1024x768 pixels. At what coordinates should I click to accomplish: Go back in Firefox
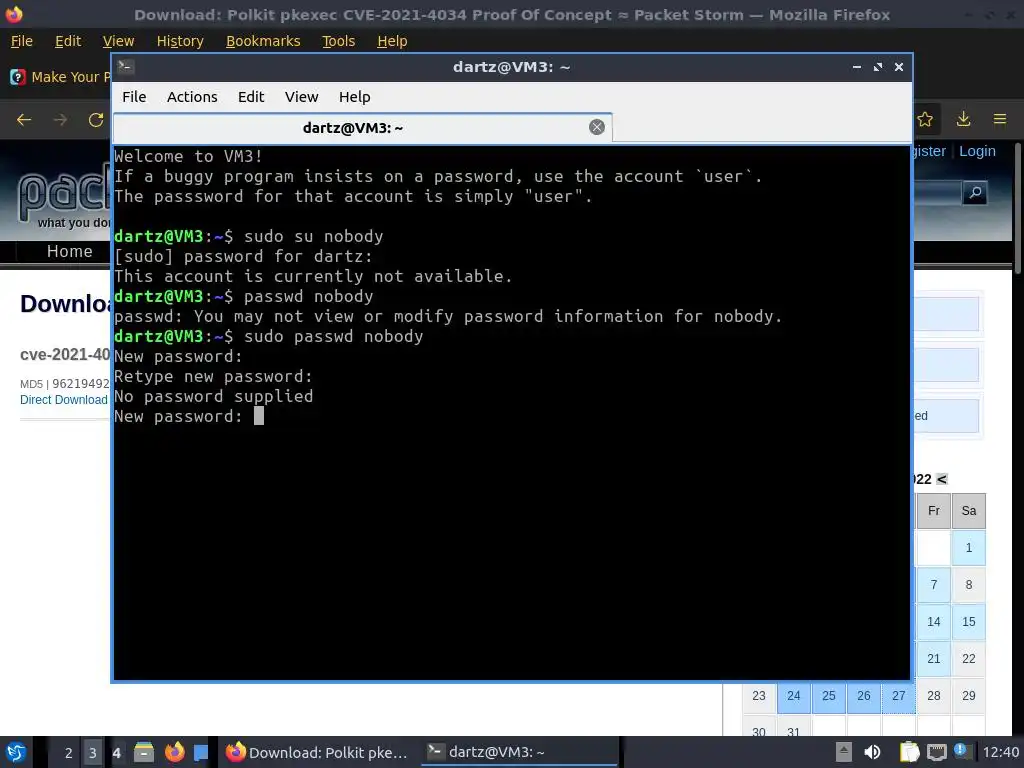click(24, 120)
